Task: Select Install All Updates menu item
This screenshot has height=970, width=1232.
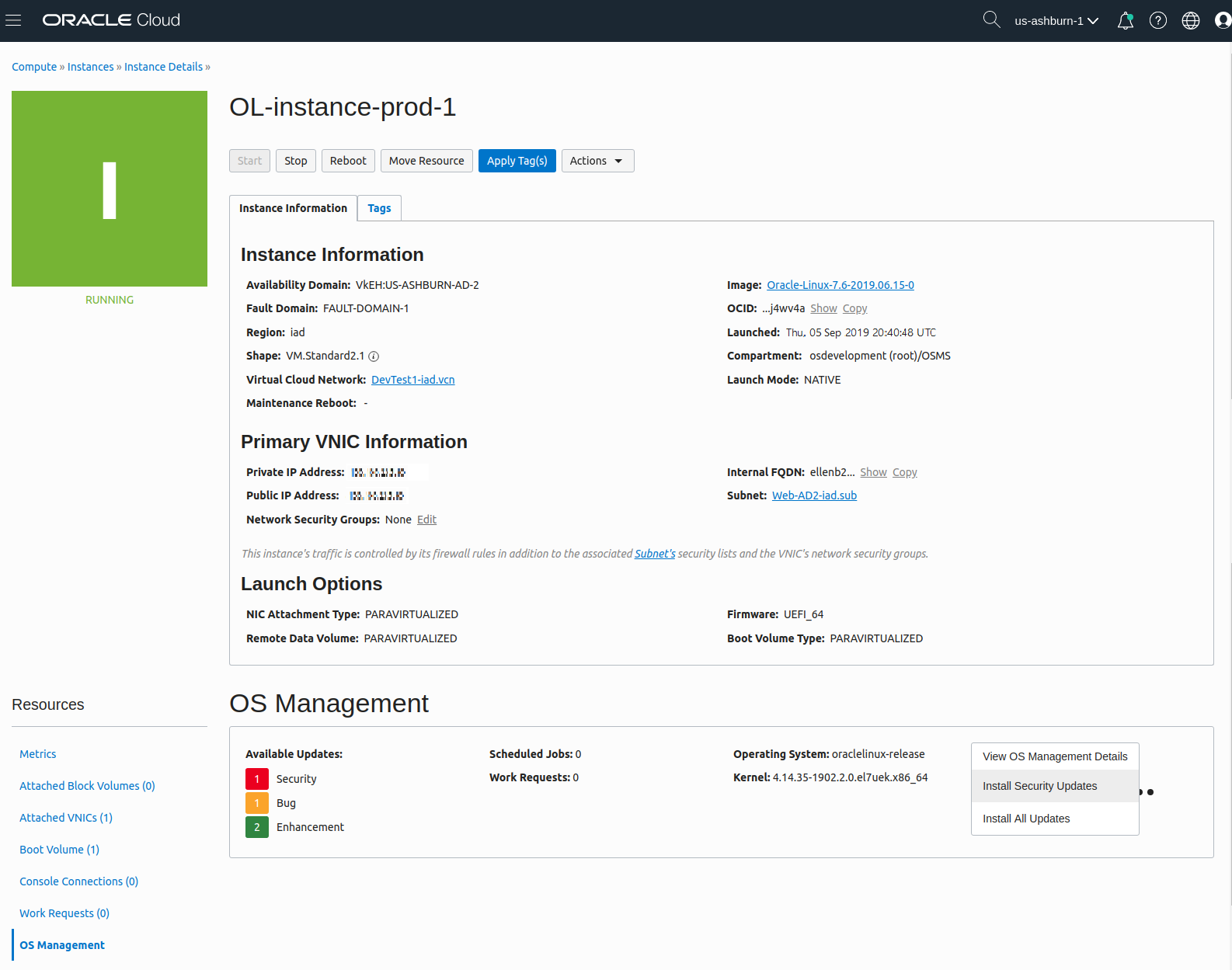Action: tap(1025, 819)
